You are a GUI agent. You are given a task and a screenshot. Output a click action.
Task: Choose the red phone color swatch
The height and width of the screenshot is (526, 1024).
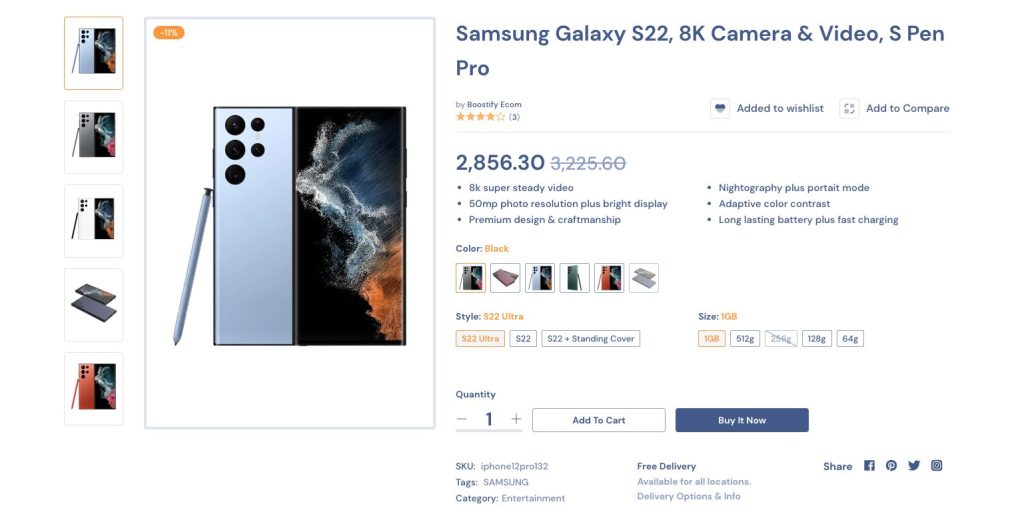[x=609, y=278]
